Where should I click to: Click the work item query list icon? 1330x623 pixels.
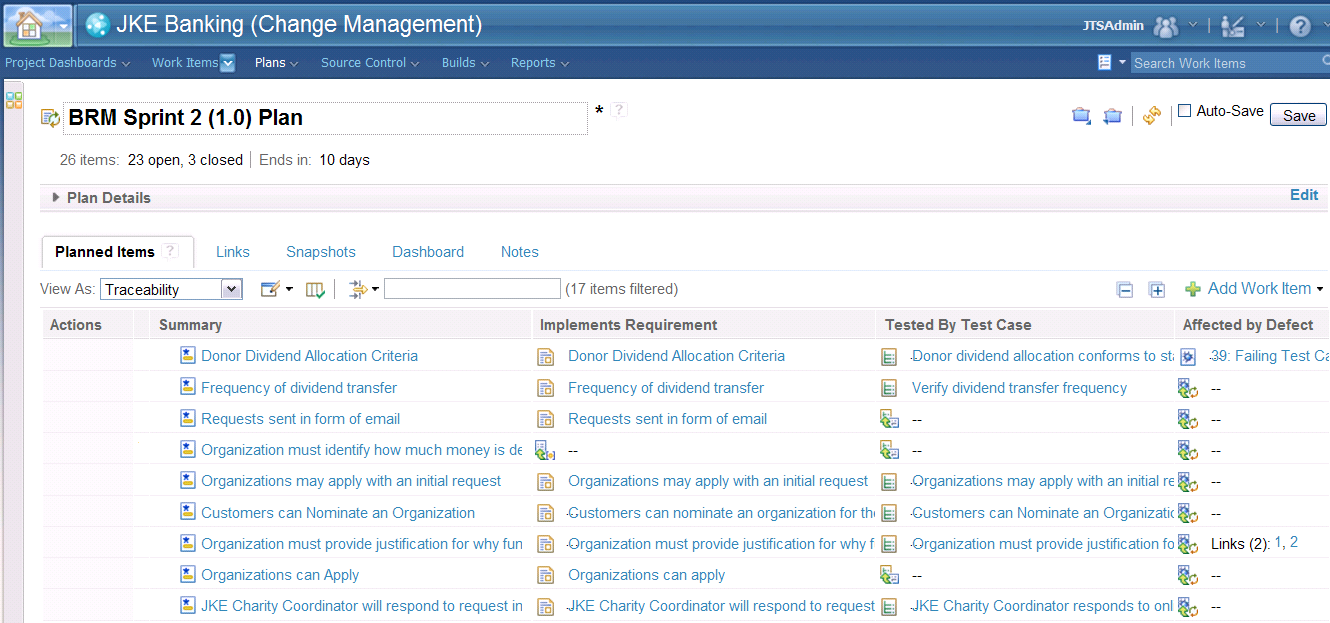pos(1105,62)
